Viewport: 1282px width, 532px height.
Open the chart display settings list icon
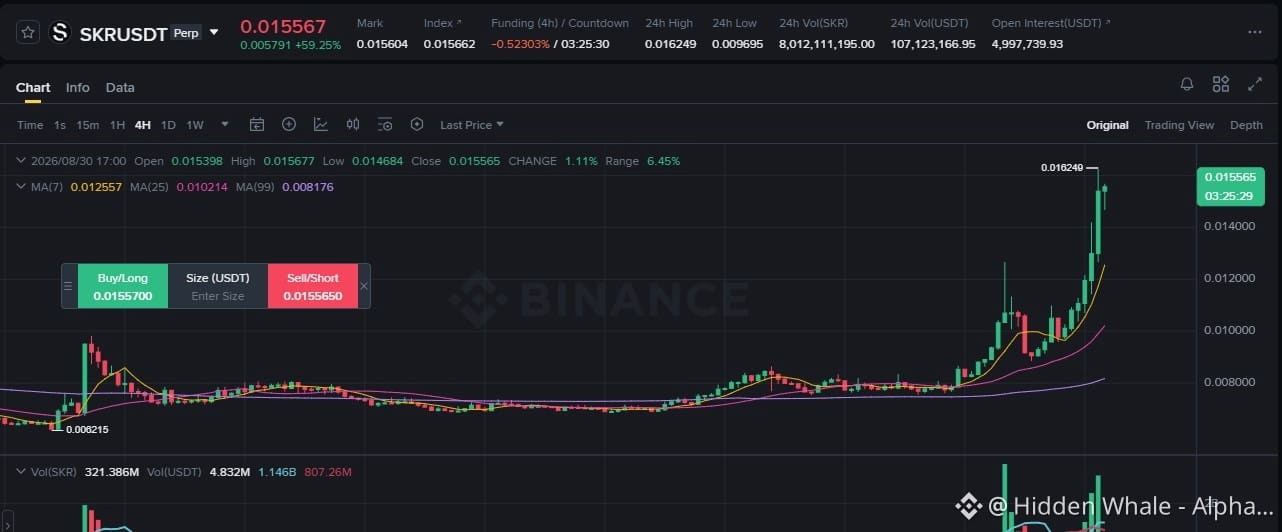pos(385,125)
